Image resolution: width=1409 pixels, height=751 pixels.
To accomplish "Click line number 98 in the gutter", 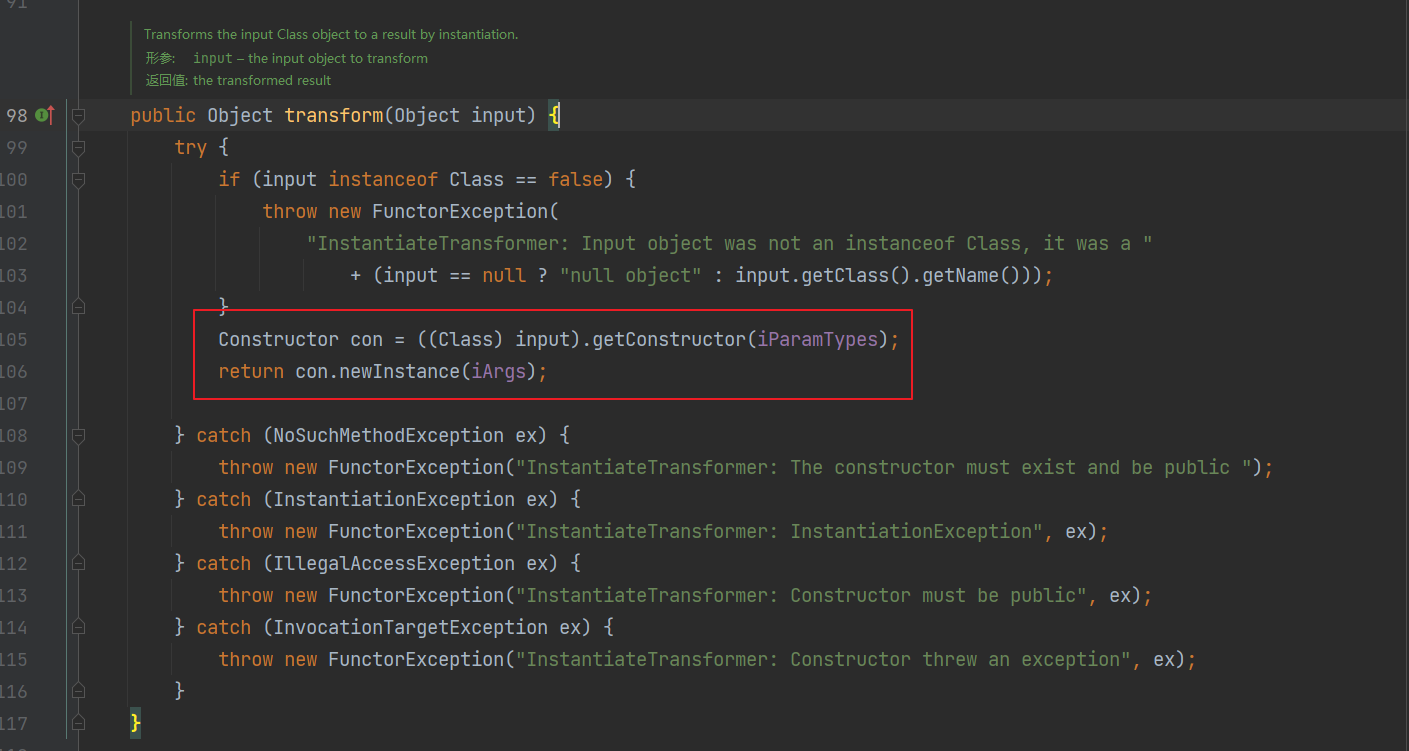I will tap(17, 116).
